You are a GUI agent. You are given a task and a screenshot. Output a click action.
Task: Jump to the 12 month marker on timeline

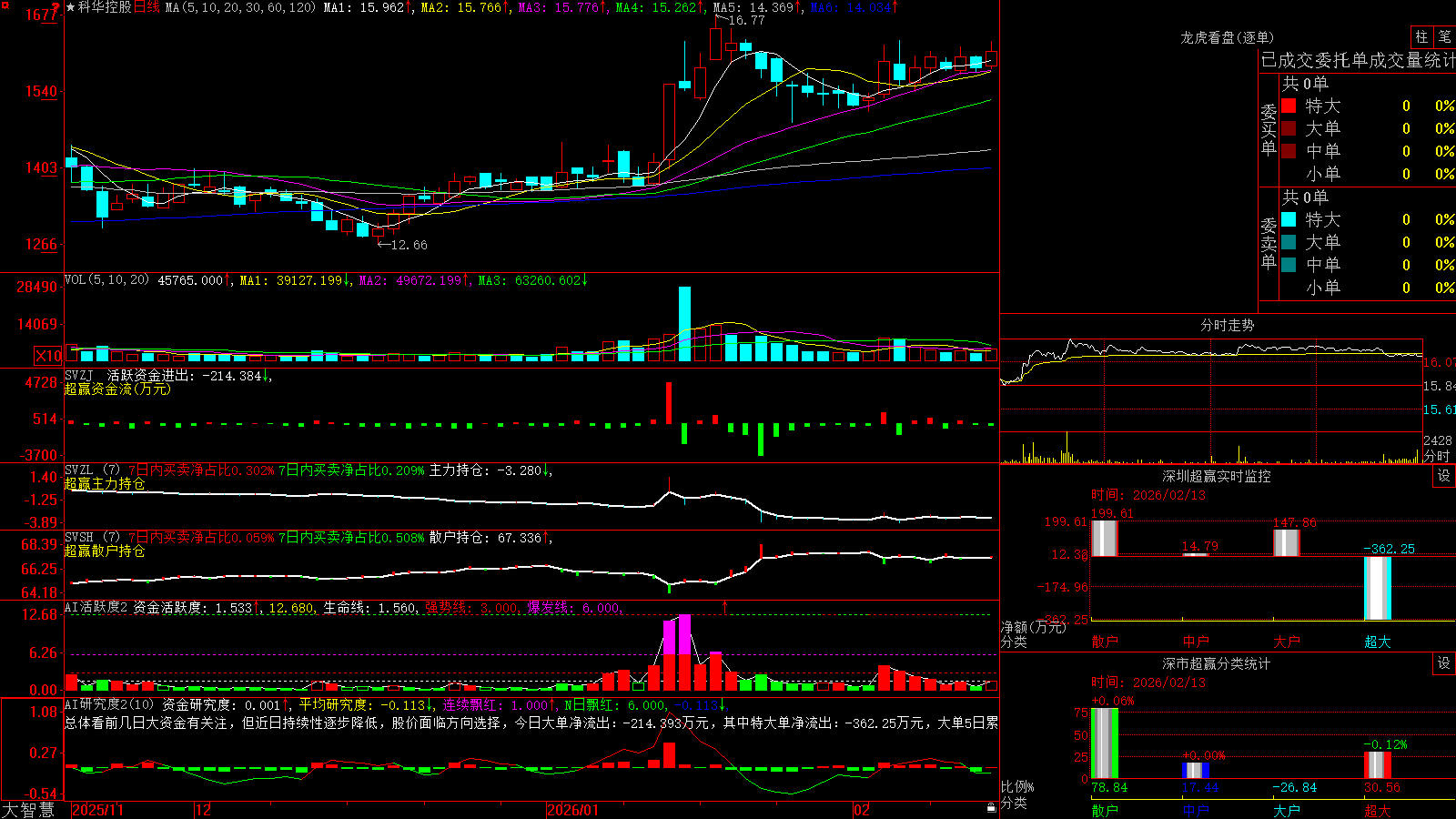[203, 810]
